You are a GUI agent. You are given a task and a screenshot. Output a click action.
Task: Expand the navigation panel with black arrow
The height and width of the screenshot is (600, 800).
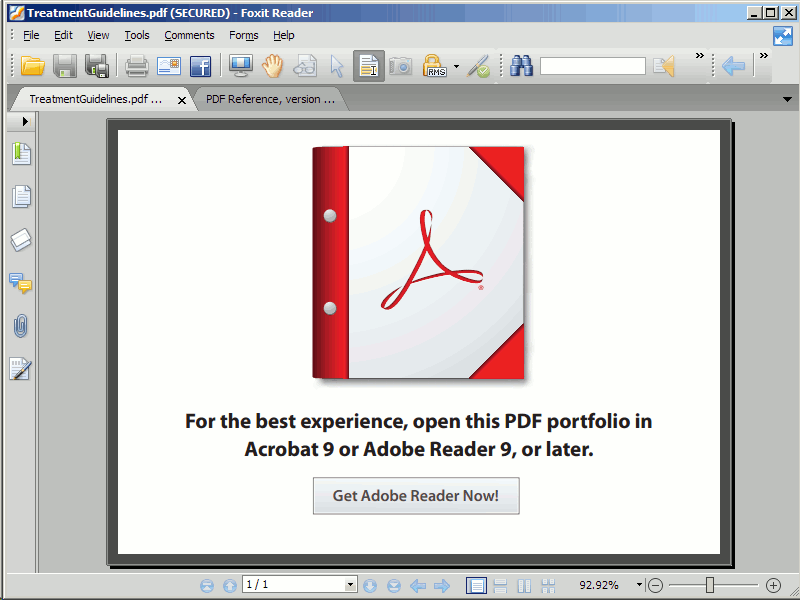[25, 121]
